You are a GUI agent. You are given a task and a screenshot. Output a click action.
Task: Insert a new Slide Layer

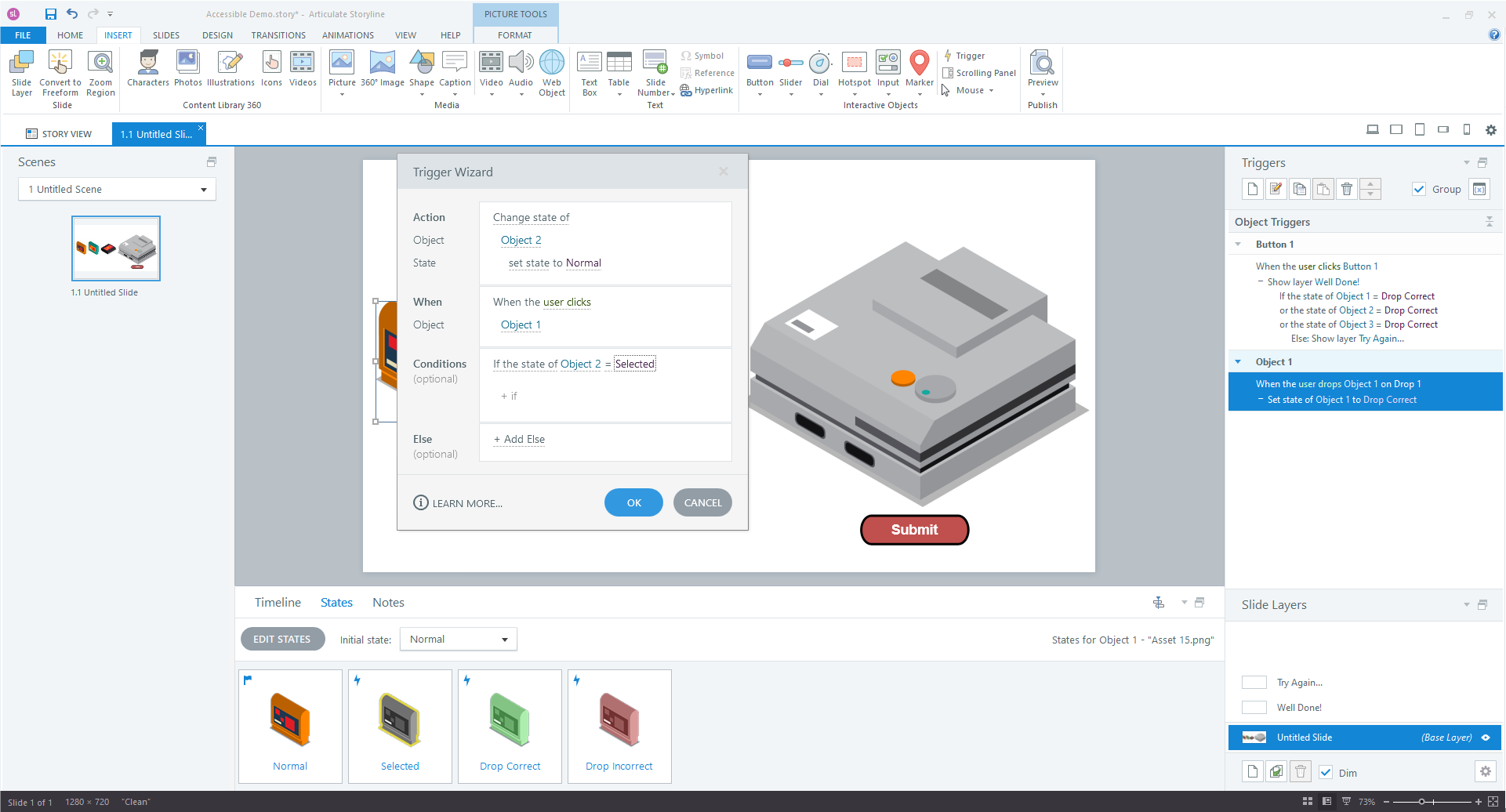[22, 73]
